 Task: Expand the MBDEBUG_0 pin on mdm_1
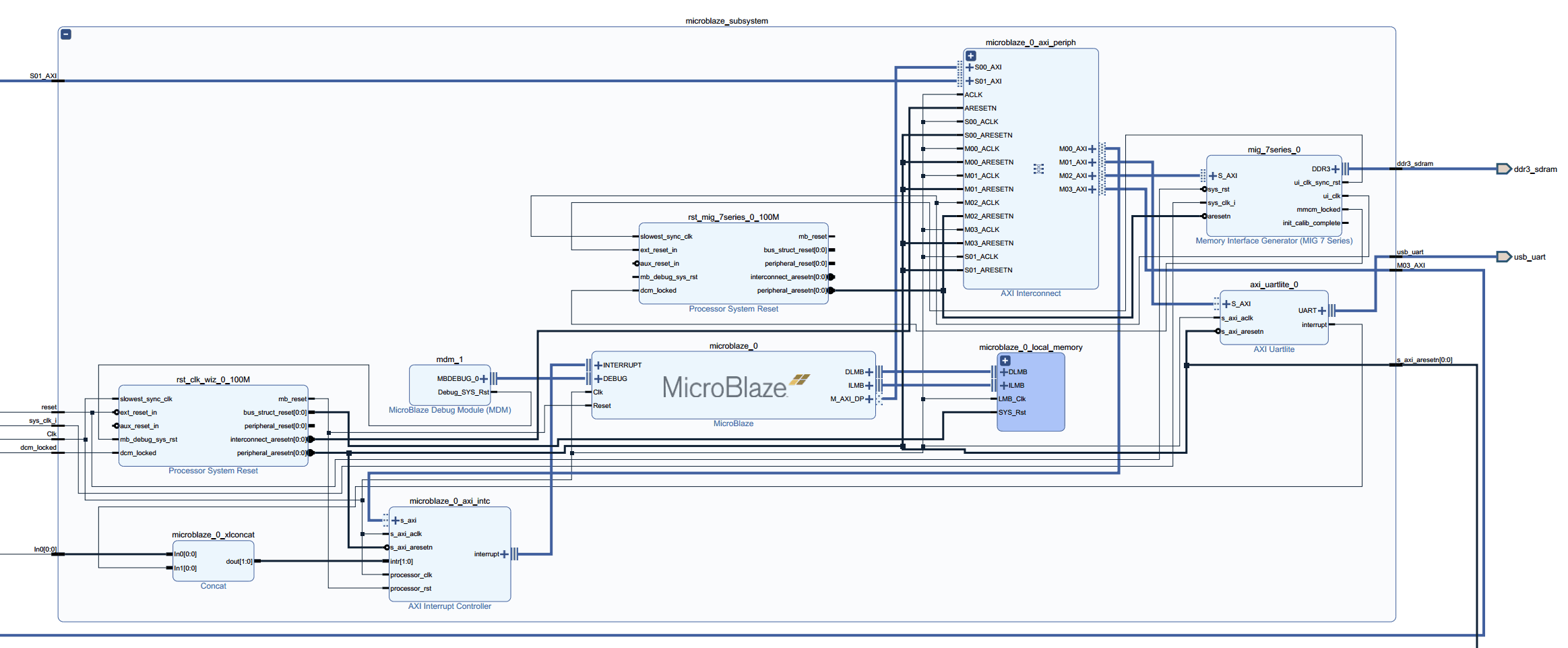click(484, 379)
